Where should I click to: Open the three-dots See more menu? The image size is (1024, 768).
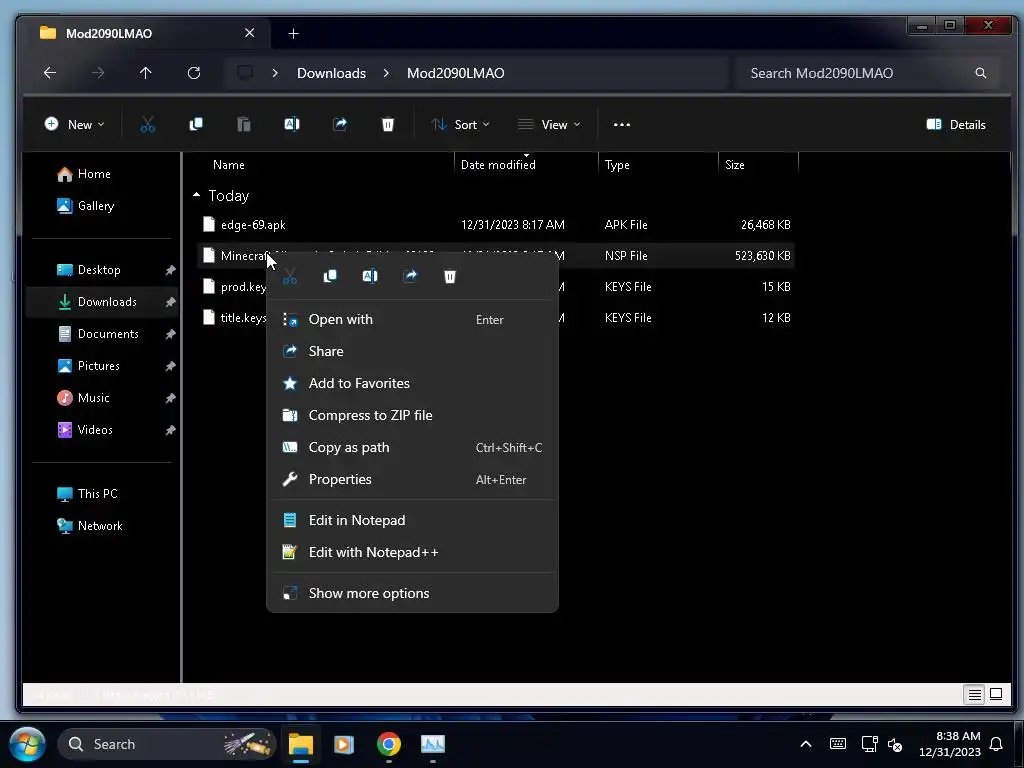[622, 125]
